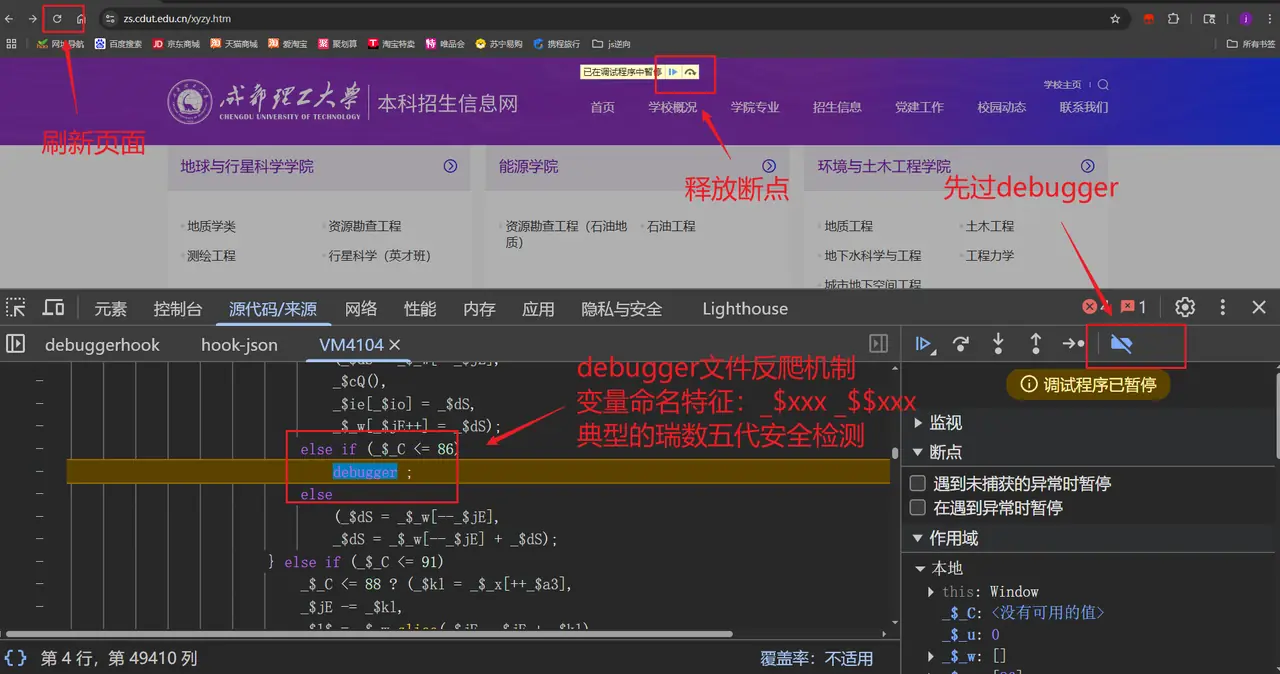Refresh the page with the reload icon
1280x674 pixels.
[58, 18]
